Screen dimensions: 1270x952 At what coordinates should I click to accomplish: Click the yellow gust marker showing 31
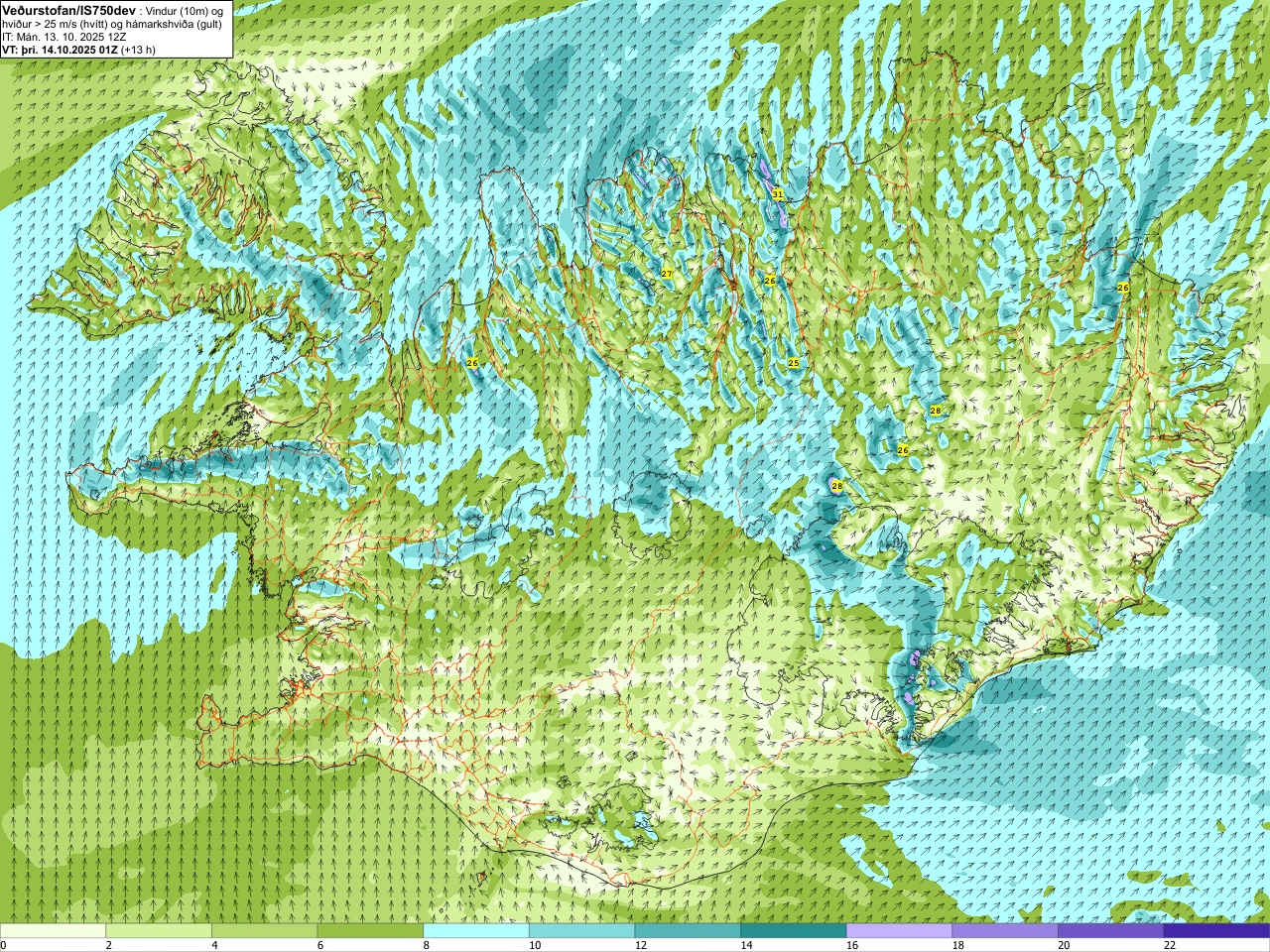click(x=778, y=194)
